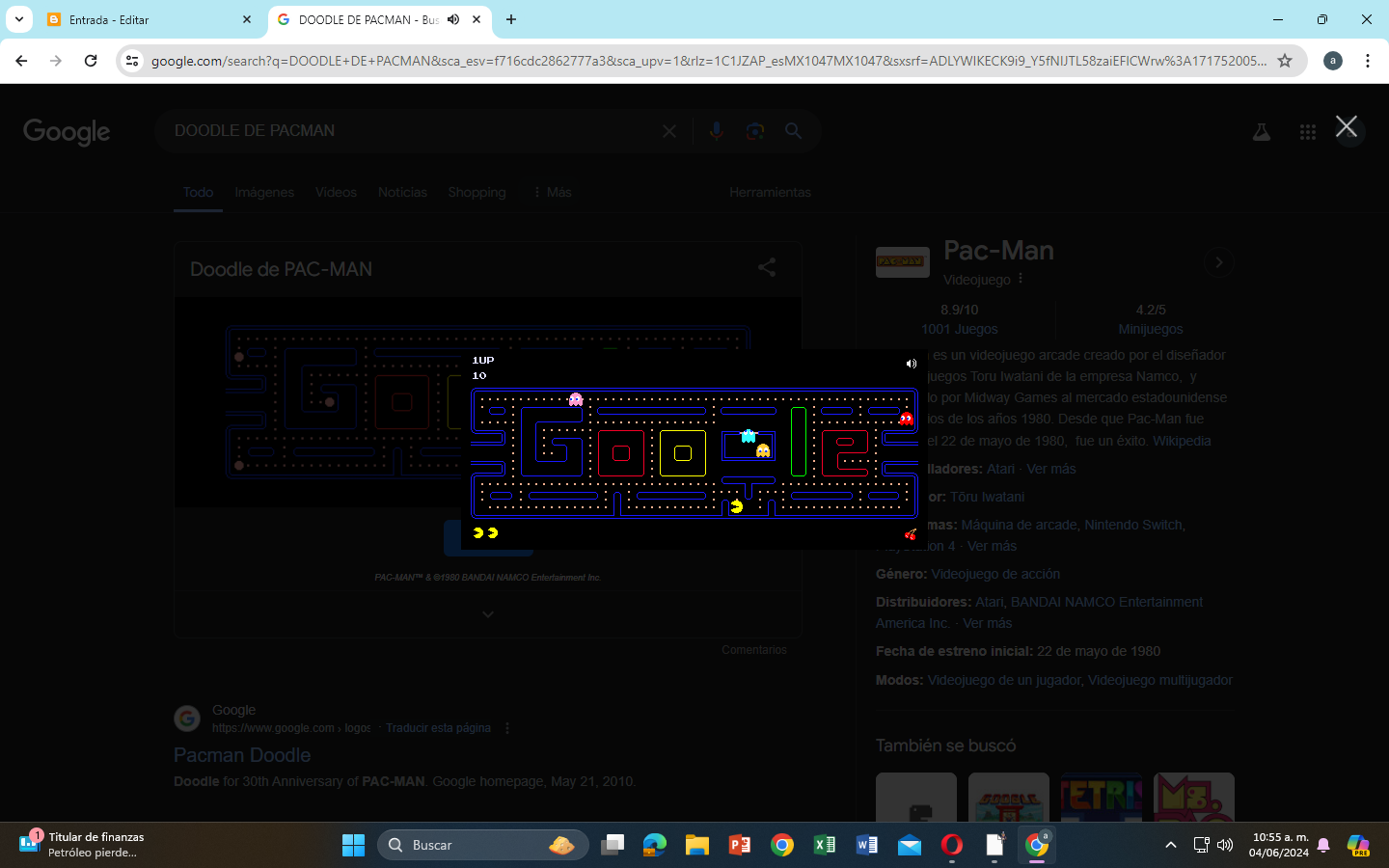Open Opera browser from taskbar

click(x=952, y=845)
